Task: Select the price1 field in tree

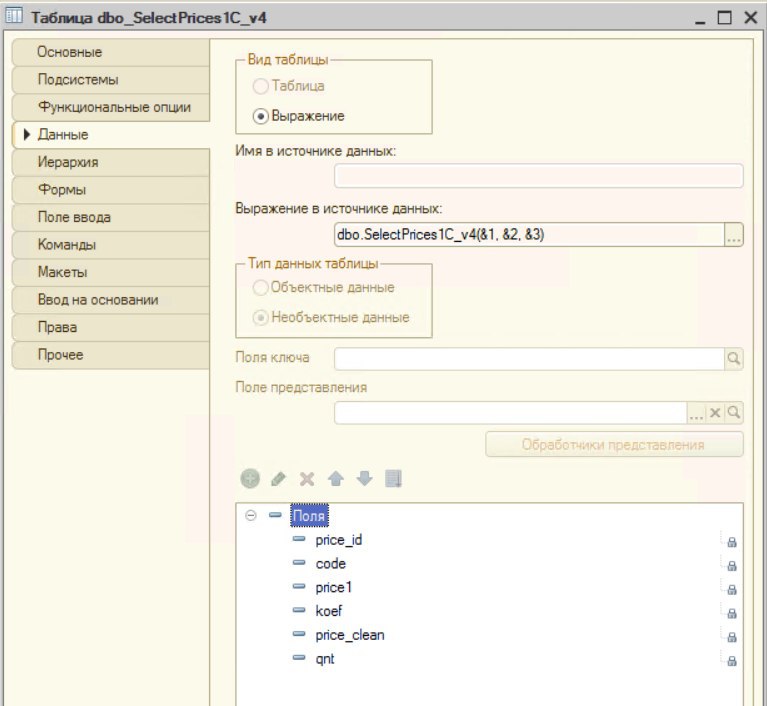Action: point(334,587)
